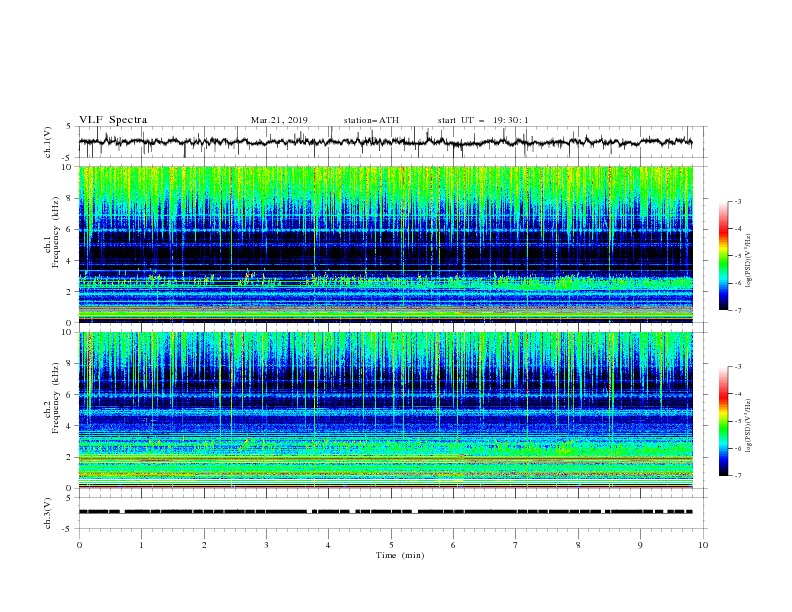
Task: Click the upper colorbar's log(PSD) label
Action: coord(749,261)
